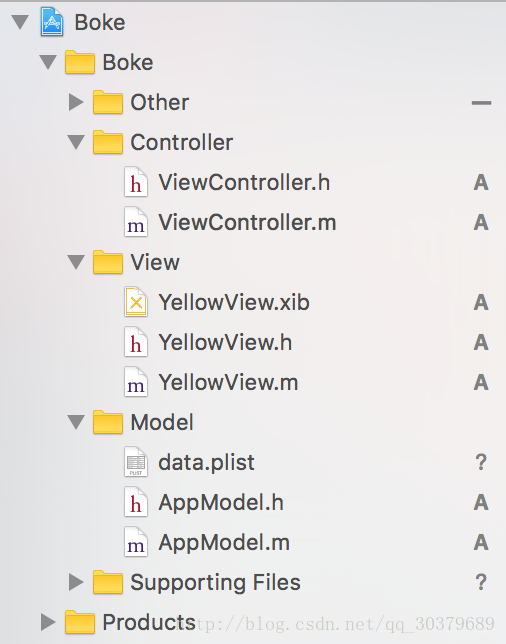Select YellowView.h file name
Viewport: 506px width, 644px height.
tap(225, 342)
